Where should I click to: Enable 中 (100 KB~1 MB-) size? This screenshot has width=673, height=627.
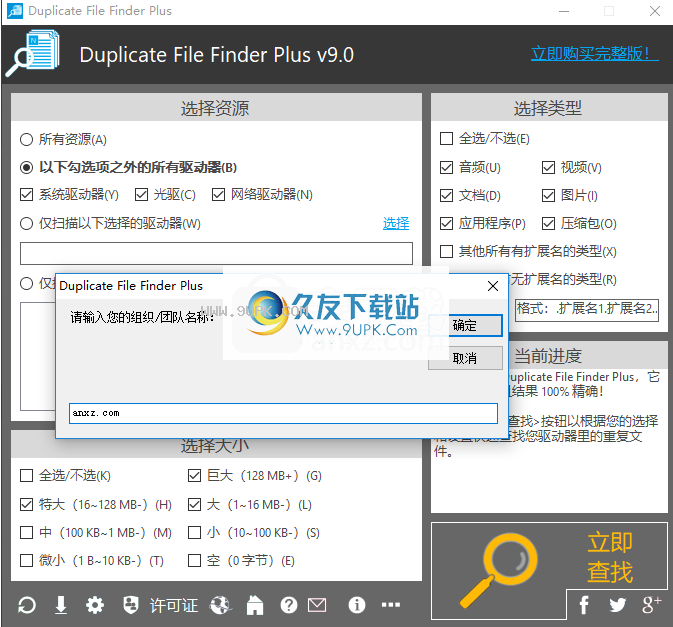(x=27, y=533)
